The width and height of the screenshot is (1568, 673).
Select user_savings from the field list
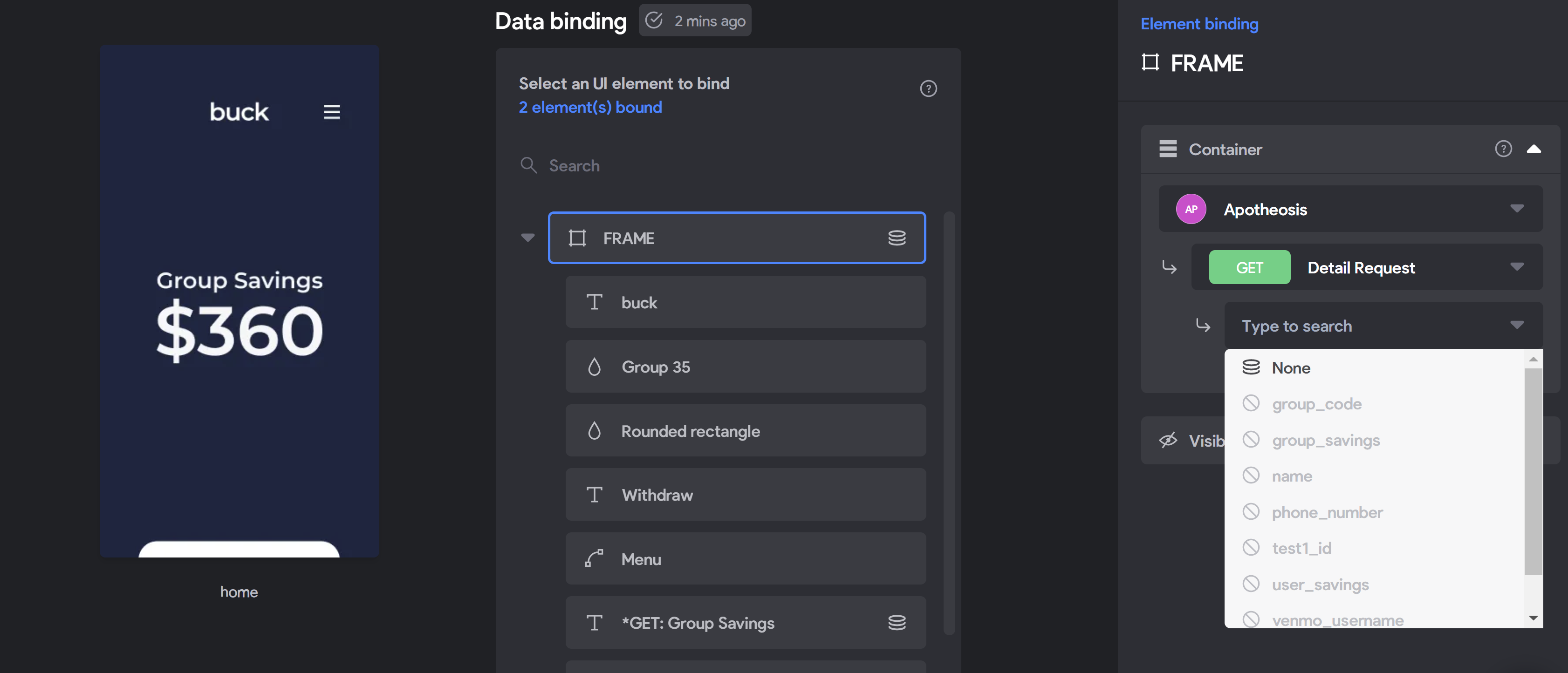[x=1374, y=584]
